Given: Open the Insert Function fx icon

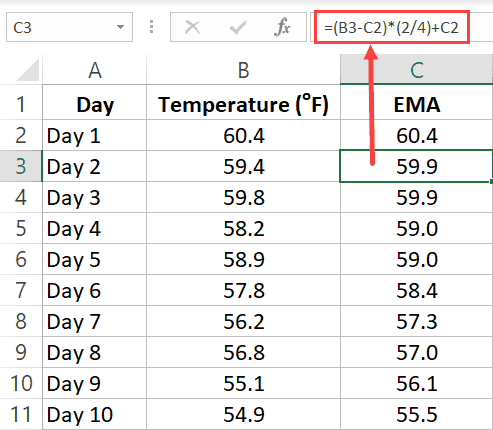Looking at the screenshot, I should [282, 27].
